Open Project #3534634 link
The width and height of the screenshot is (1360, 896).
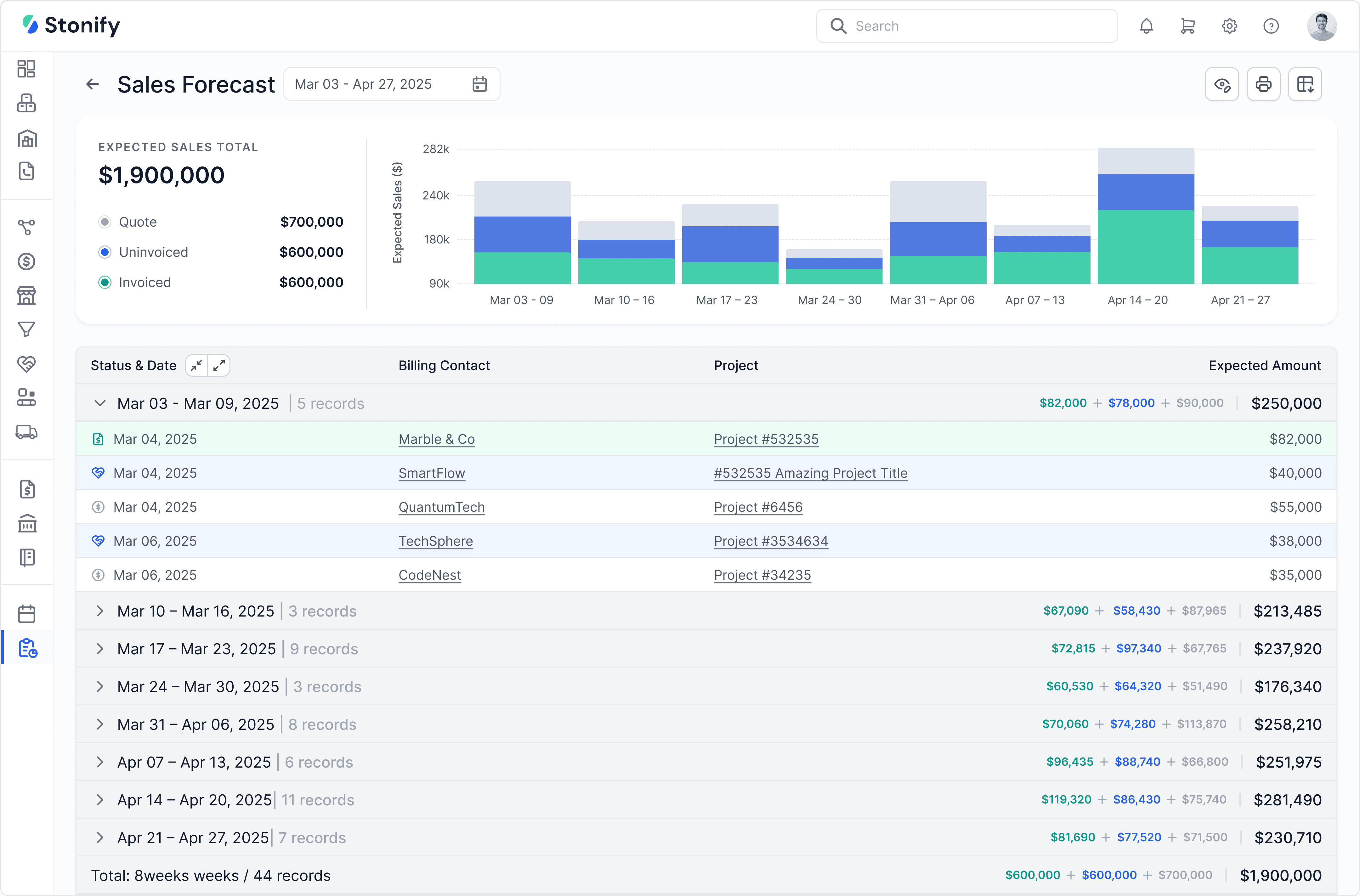coord(770,541)
